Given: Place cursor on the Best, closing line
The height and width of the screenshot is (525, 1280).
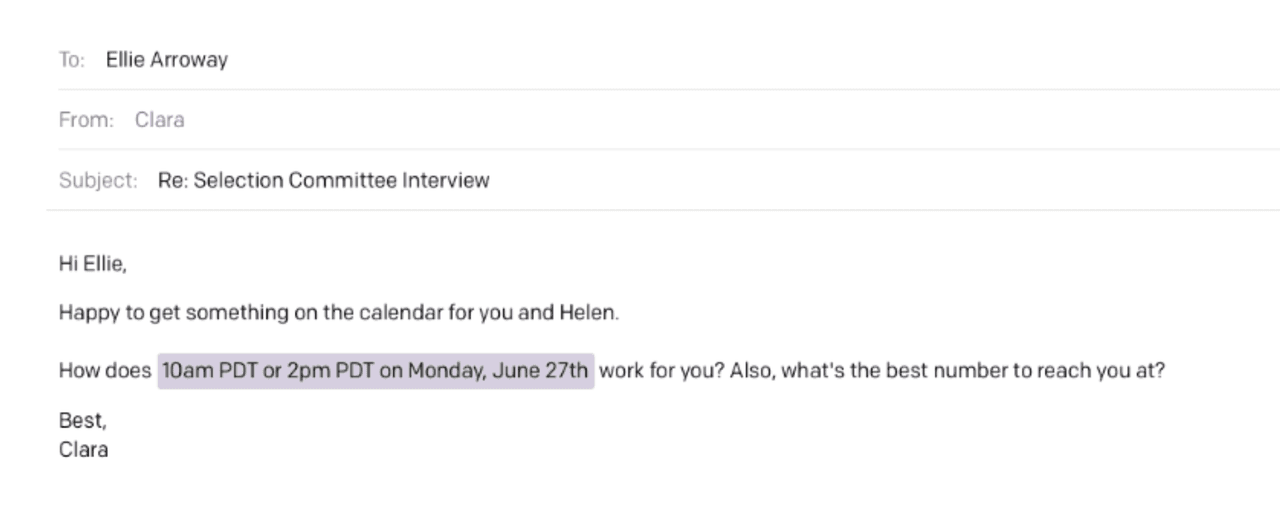Looking at the screenshot, I should pyautogui.click(x=82, y=421).
